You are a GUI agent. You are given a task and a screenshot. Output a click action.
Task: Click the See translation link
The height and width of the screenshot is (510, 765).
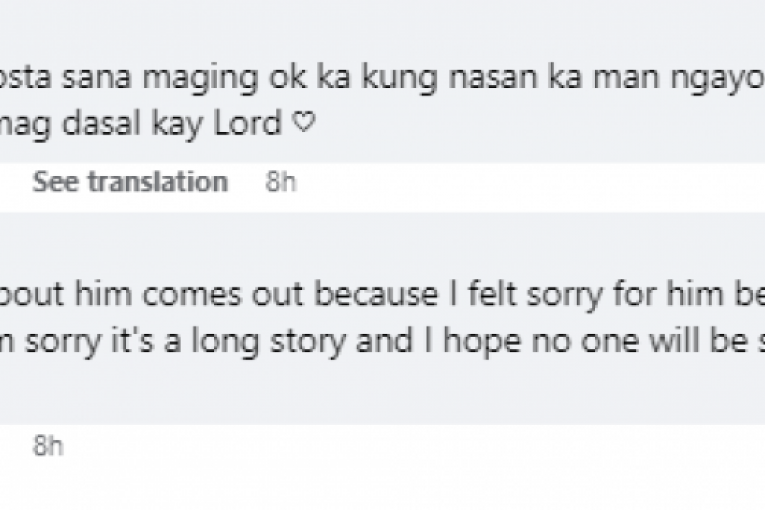coord(130,182)
